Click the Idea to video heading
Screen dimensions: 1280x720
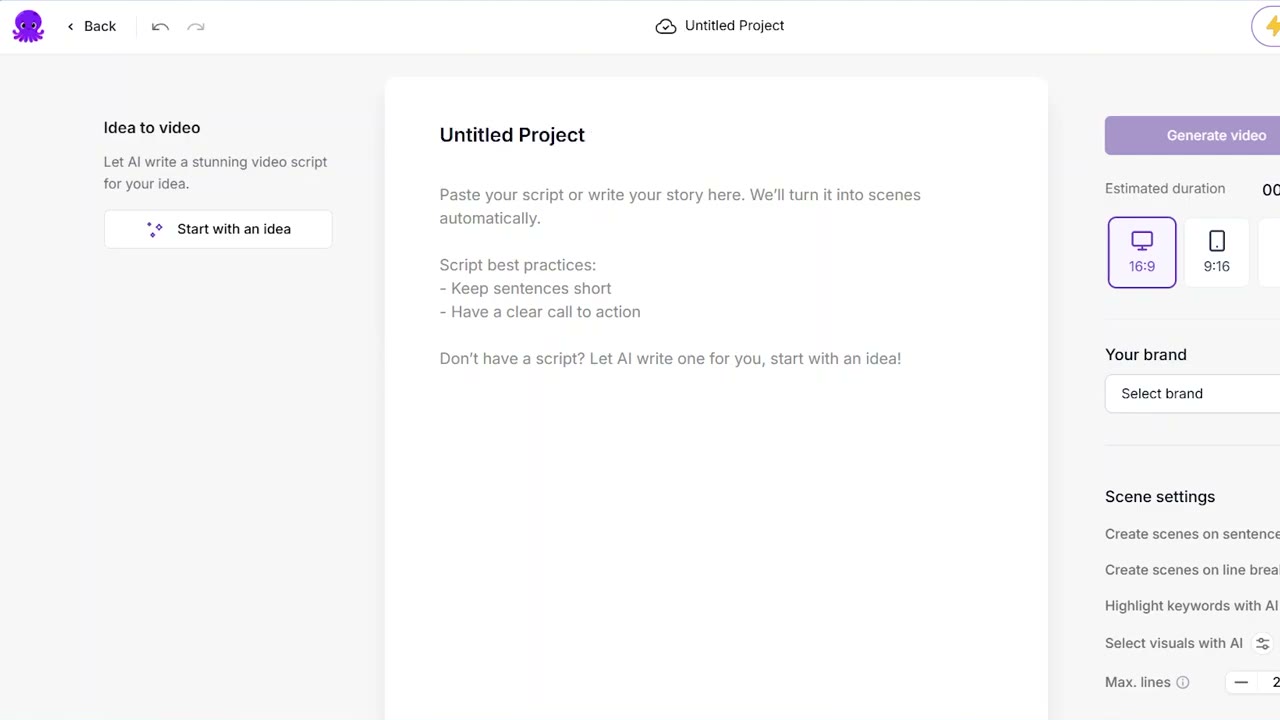point(152,128)
